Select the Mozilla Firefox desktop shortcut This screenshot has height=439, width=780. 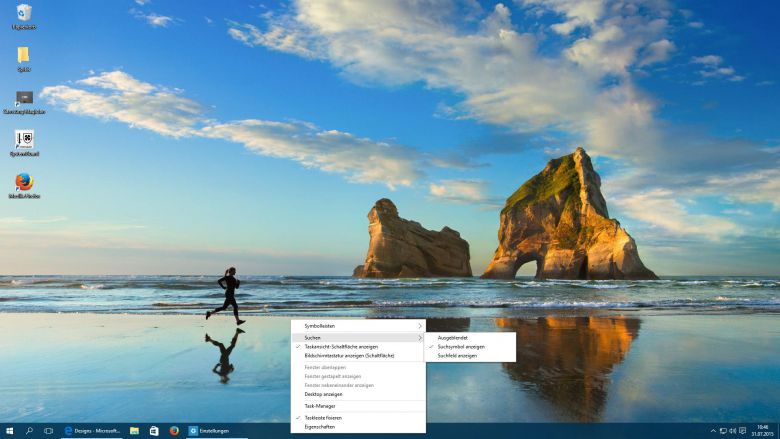(x=24, y=186)
